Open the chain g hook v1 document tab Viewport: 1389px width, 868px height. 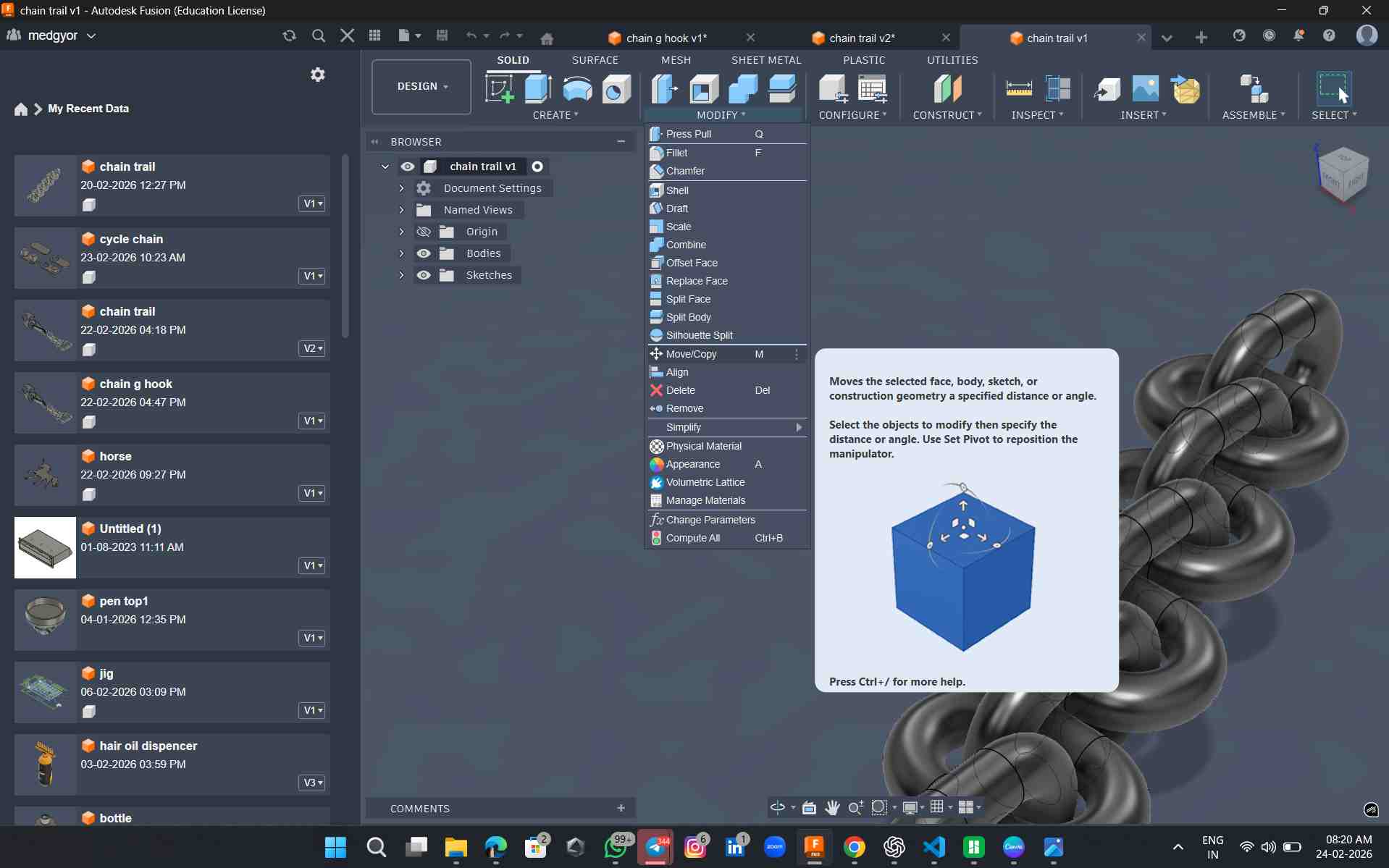click(x=666, y=38)
